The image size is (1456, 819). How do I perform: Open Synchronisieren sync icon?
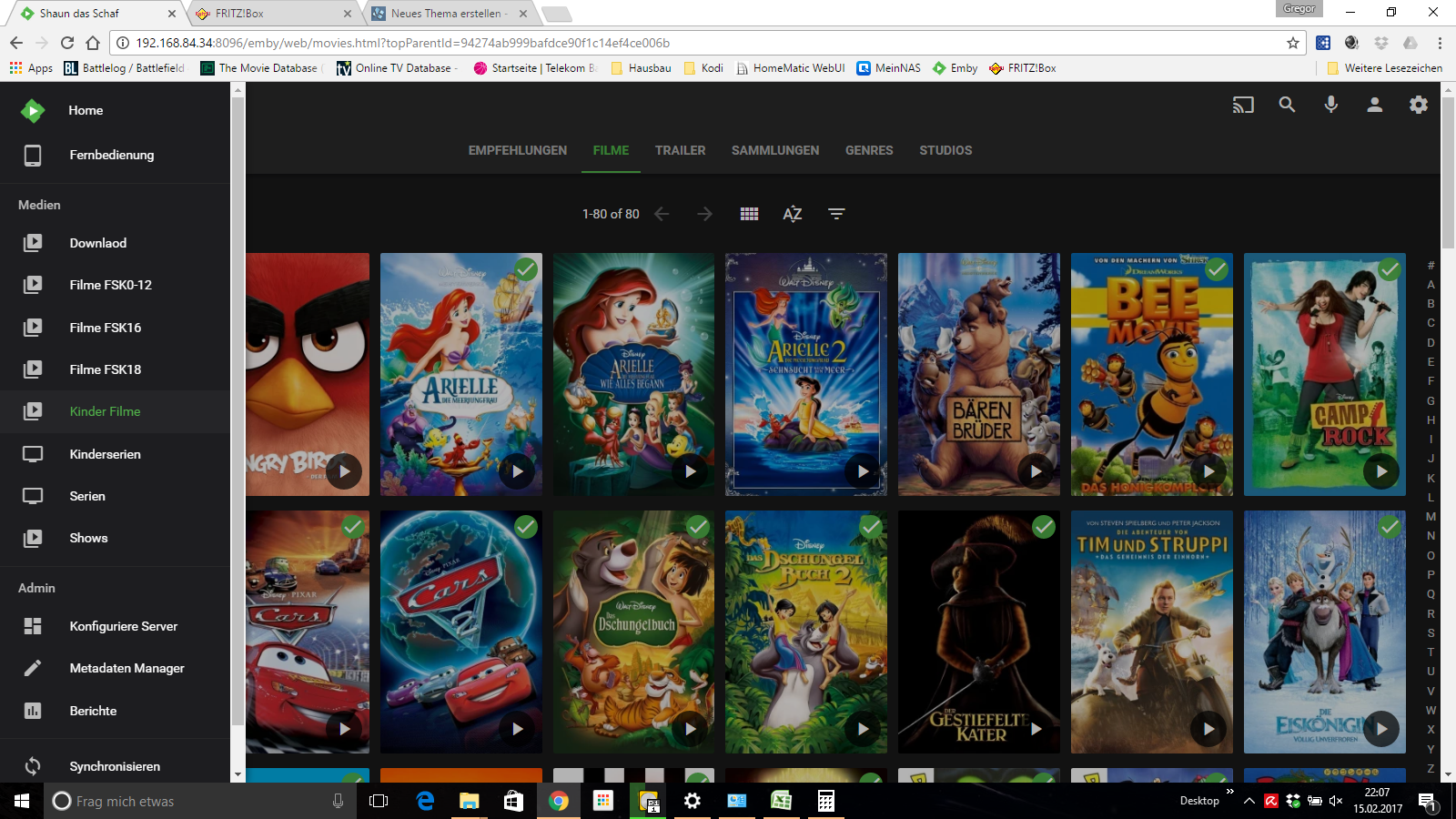33,766
